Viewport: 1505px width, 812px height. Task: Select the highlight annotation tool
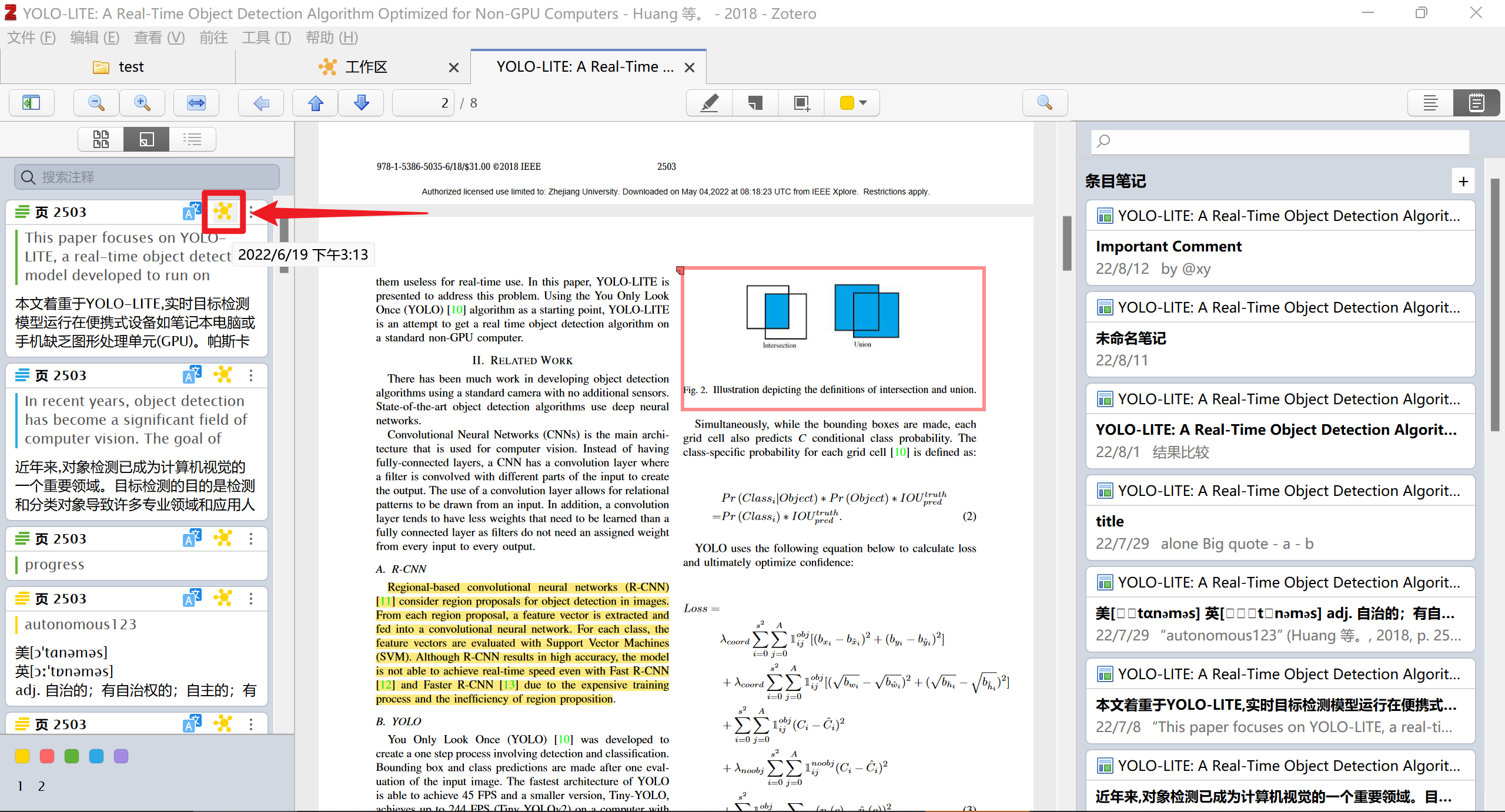point(708,103)
